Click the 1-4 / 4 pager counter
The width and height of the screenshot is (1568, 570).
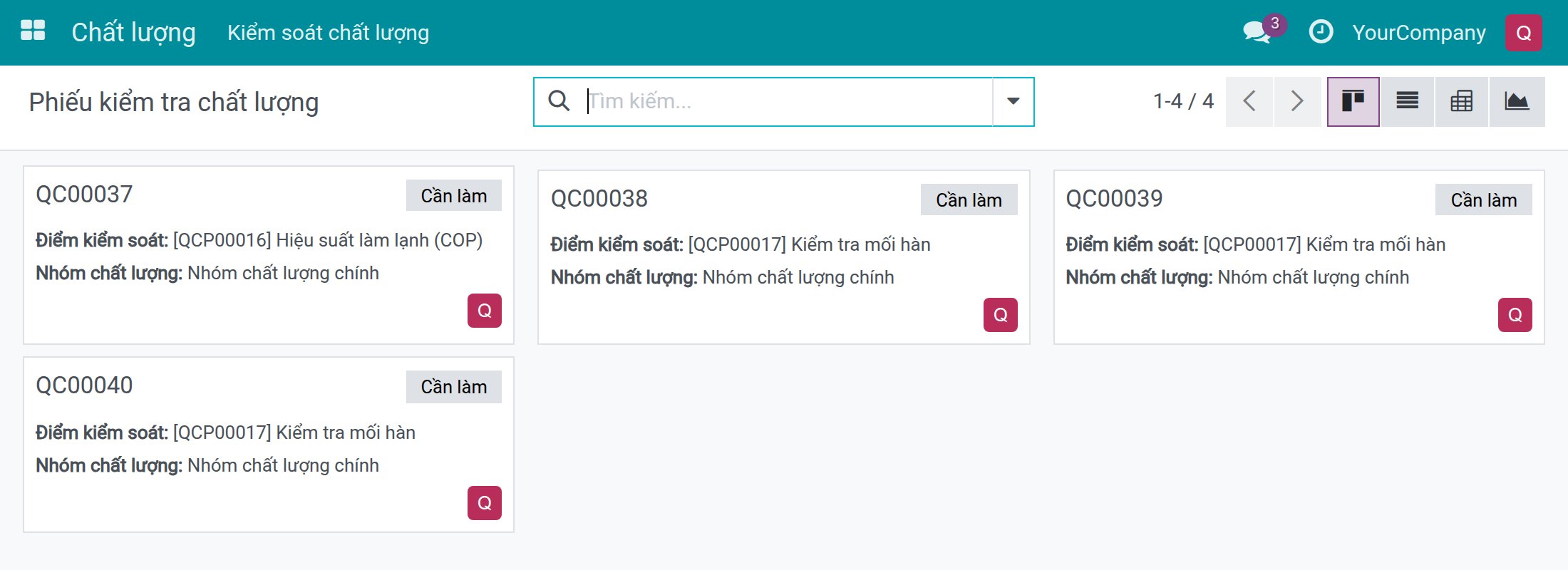click(x=1183, y=101)
